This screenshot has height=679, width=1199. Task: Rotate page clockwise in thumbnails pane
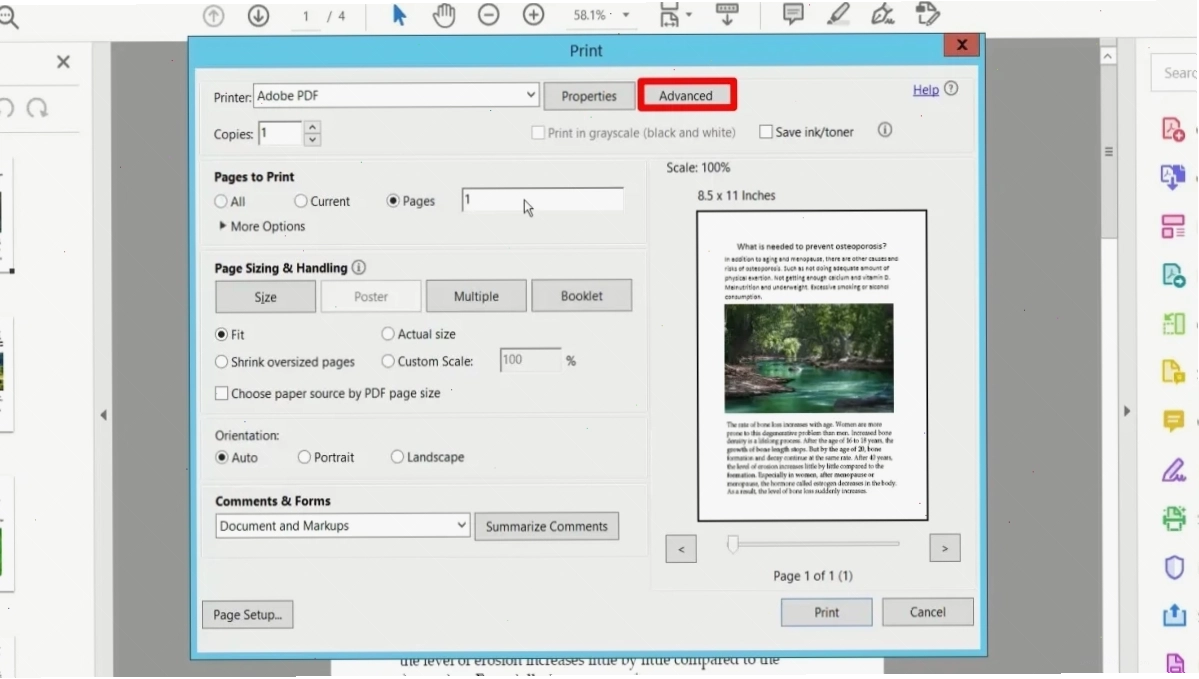point(37,109)
